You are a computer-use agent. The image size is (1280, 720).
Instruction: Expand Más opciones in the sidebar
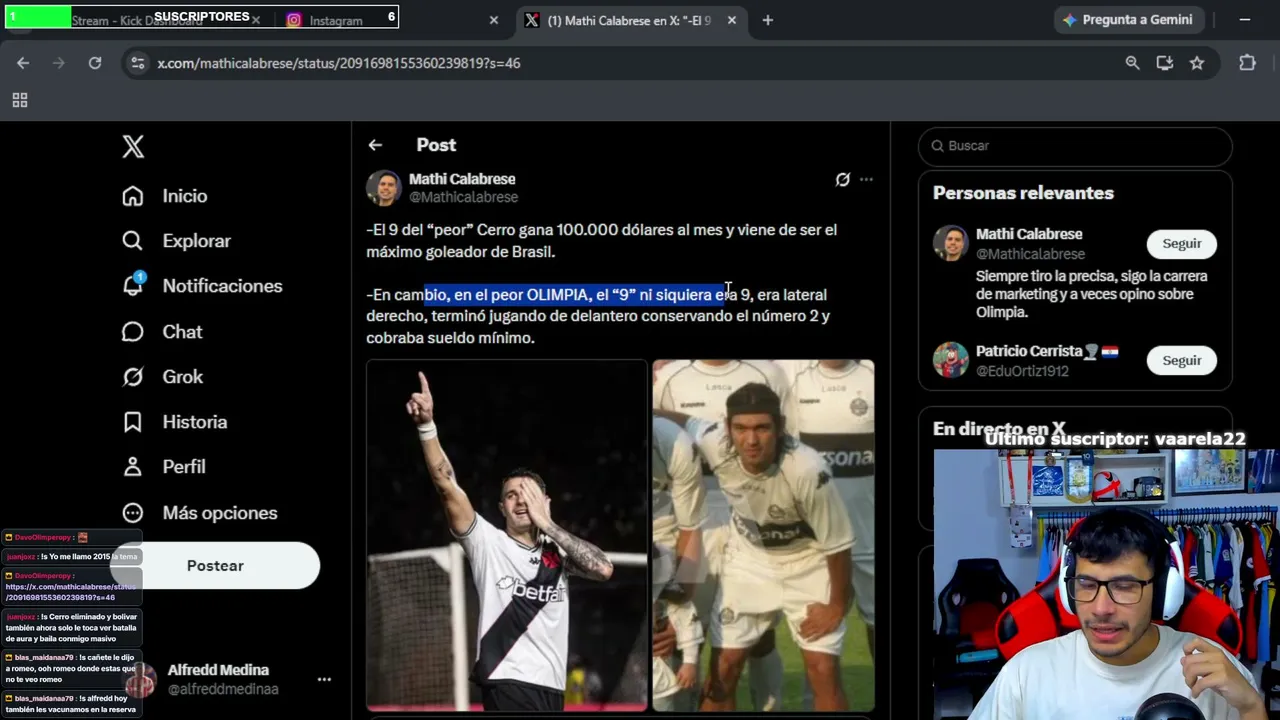[200, 513]
